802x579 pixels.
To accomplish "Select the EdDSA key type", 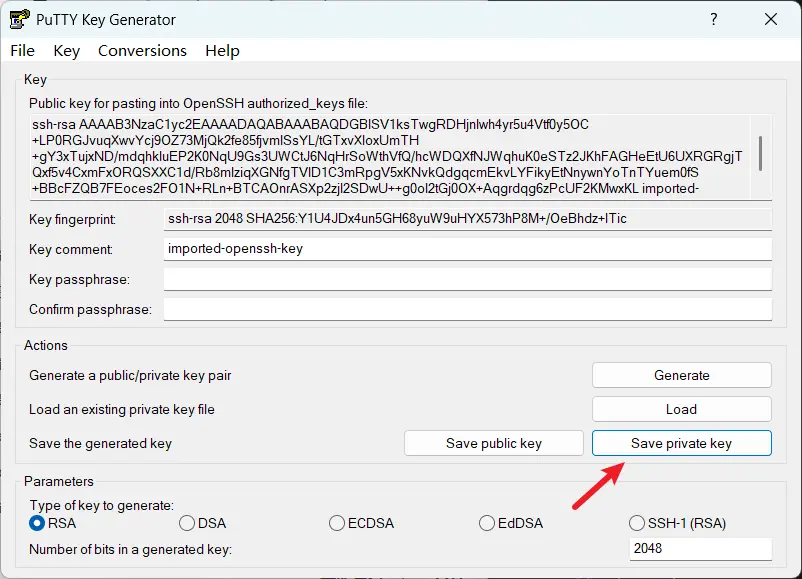I will point(487,523).
